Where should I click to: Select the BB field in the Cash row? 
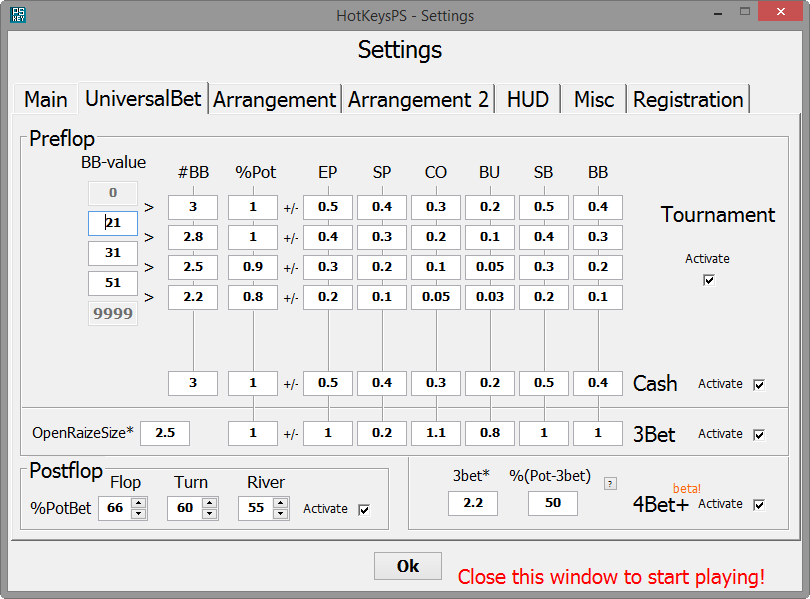(x=598, y=383)
